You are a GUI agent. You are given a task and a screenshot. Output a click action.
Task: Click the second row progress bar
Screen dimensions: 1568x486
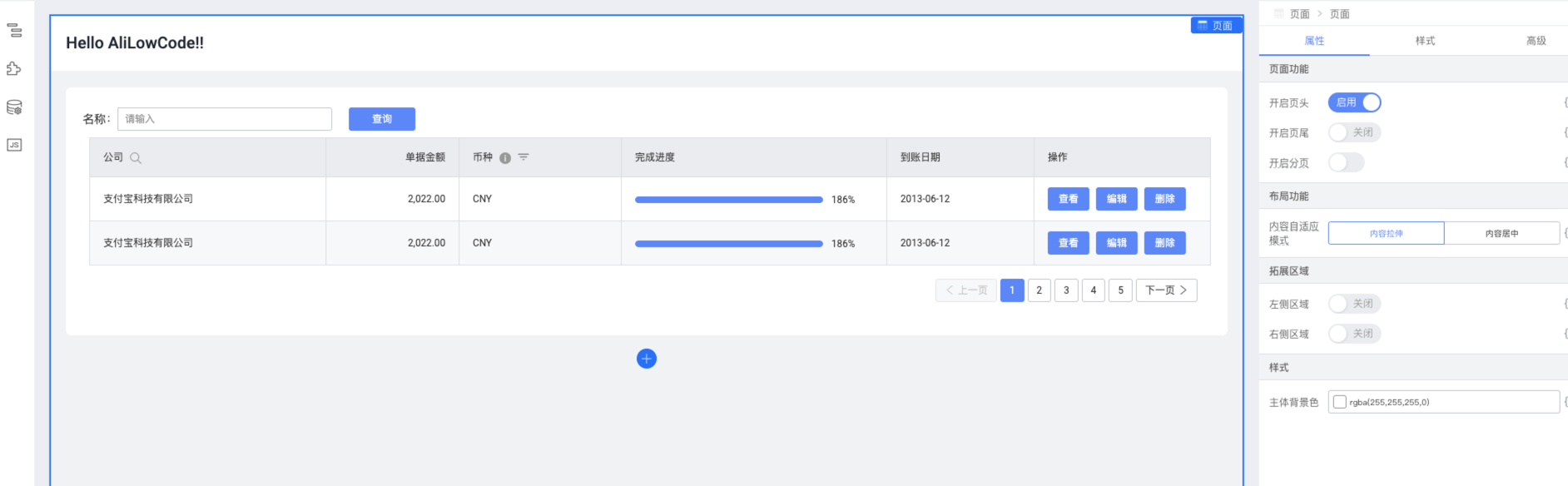729,244
